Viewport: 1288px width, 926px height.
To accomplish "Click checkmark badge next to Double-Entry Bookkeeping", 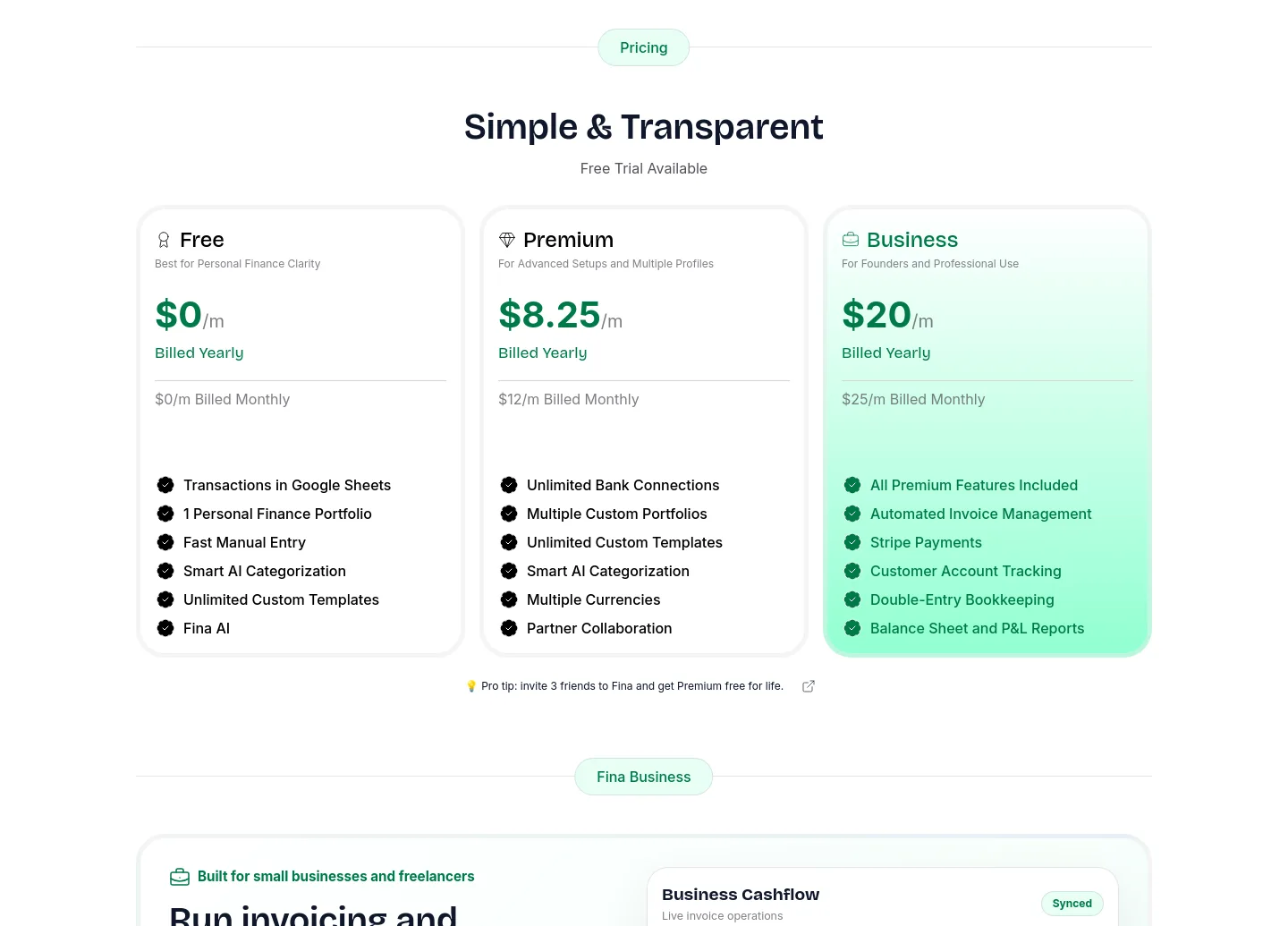I will [x=852, y=599].
